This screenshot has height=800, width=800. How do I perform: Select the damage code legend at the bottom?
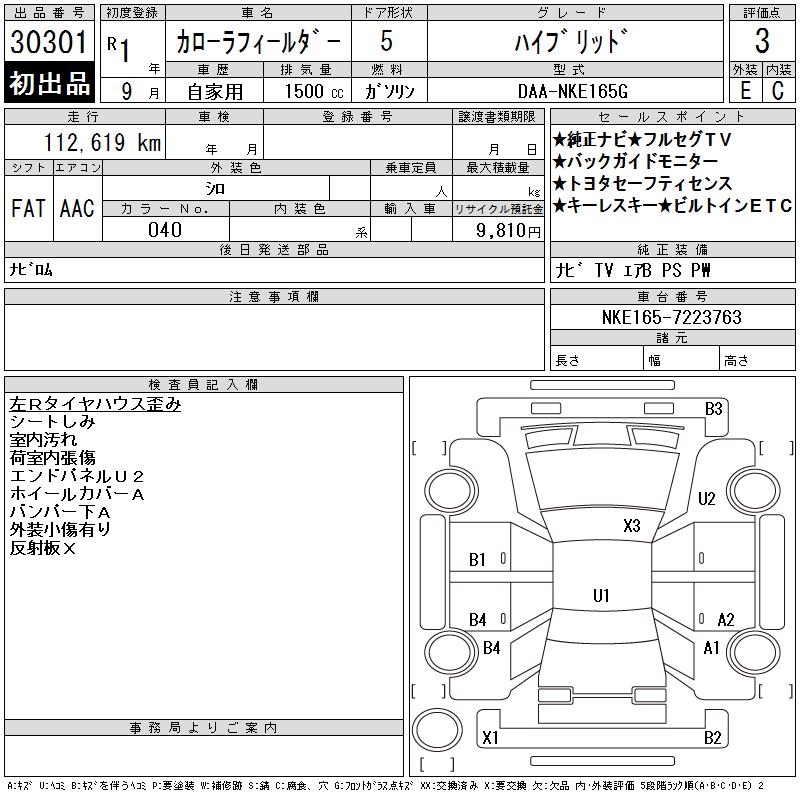click(x=385, y=786)
